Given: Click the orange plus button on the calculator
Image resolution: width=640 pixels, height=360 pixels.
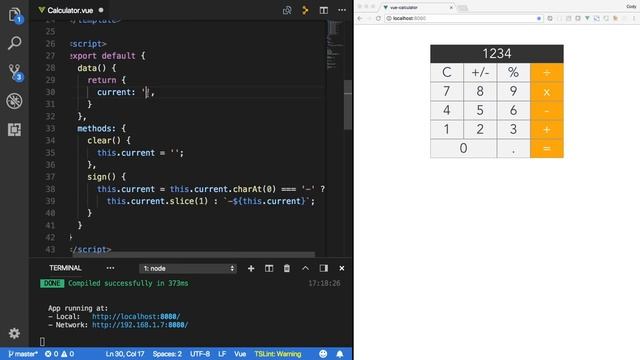Looking at the screenshot, I should [547, 129].
